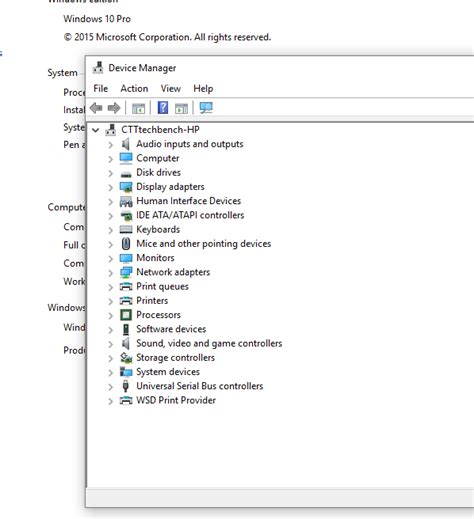
Task: Open the Action menu
Action: tap(134, 88)
